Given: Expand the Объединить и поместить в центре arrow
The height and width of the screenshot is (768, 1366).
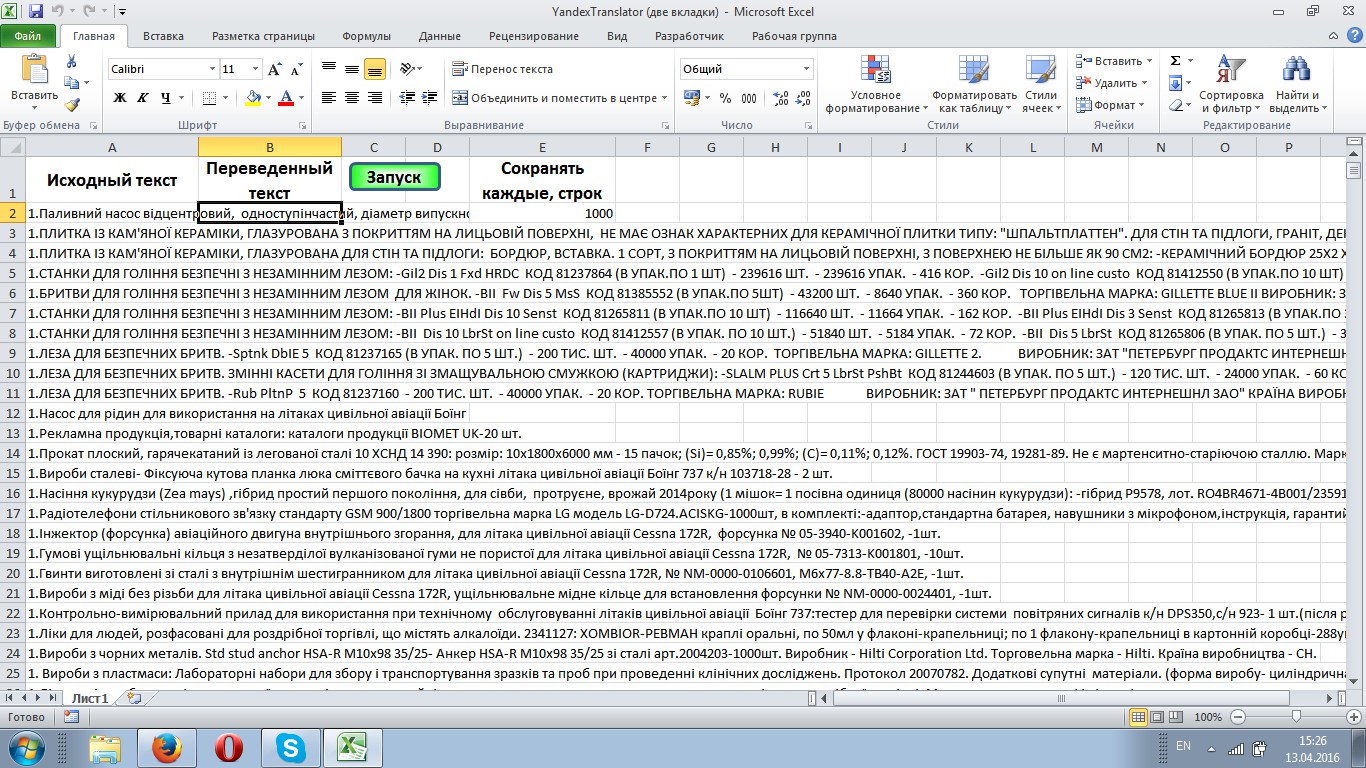Looking at the screenshot, I should tap(664, 98).
